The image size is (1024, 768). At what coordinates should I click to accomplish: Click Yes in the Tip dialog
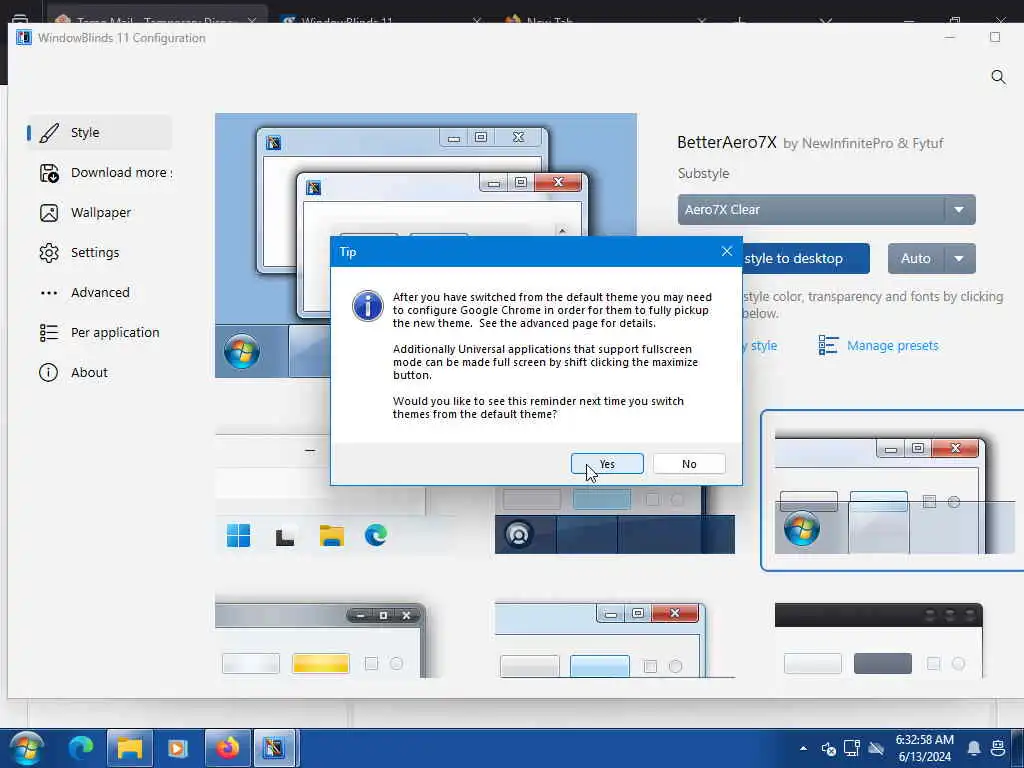[x=607, y=464]
